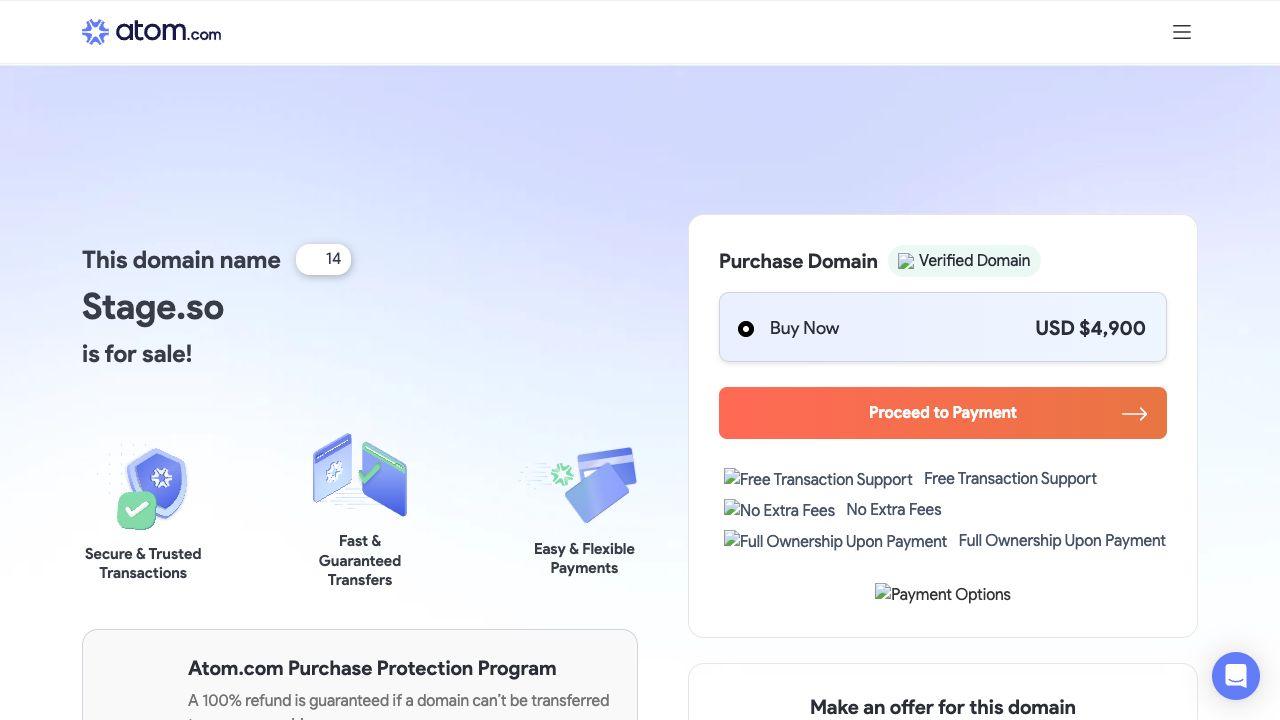Click the Stage.so domain name heading
1280x720 pixels.
click(x=153, y=307)
